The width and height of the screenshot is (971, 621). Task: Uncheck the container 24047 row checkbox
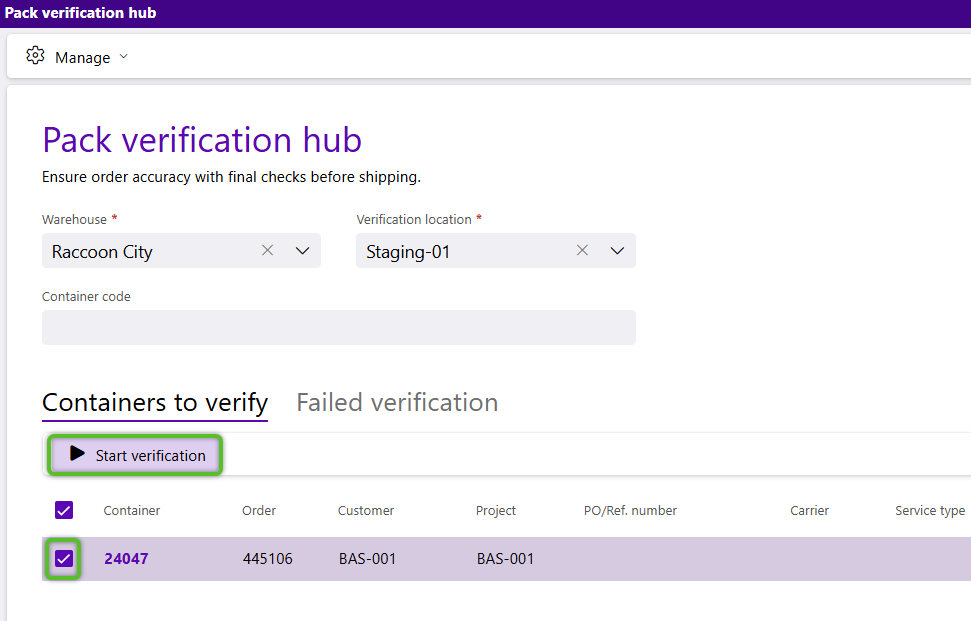[x=64, y=558]
